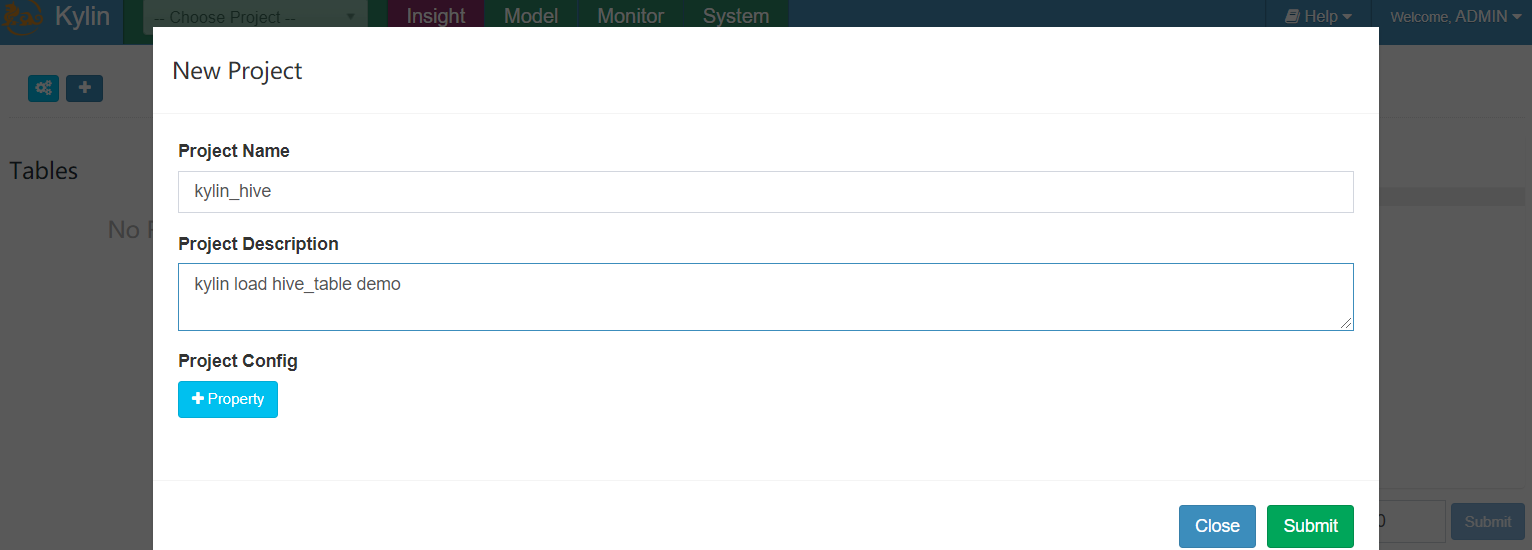Click the Tables heading behind dialog
This screenshot has height=550, width=1532.
coord(44,171)
